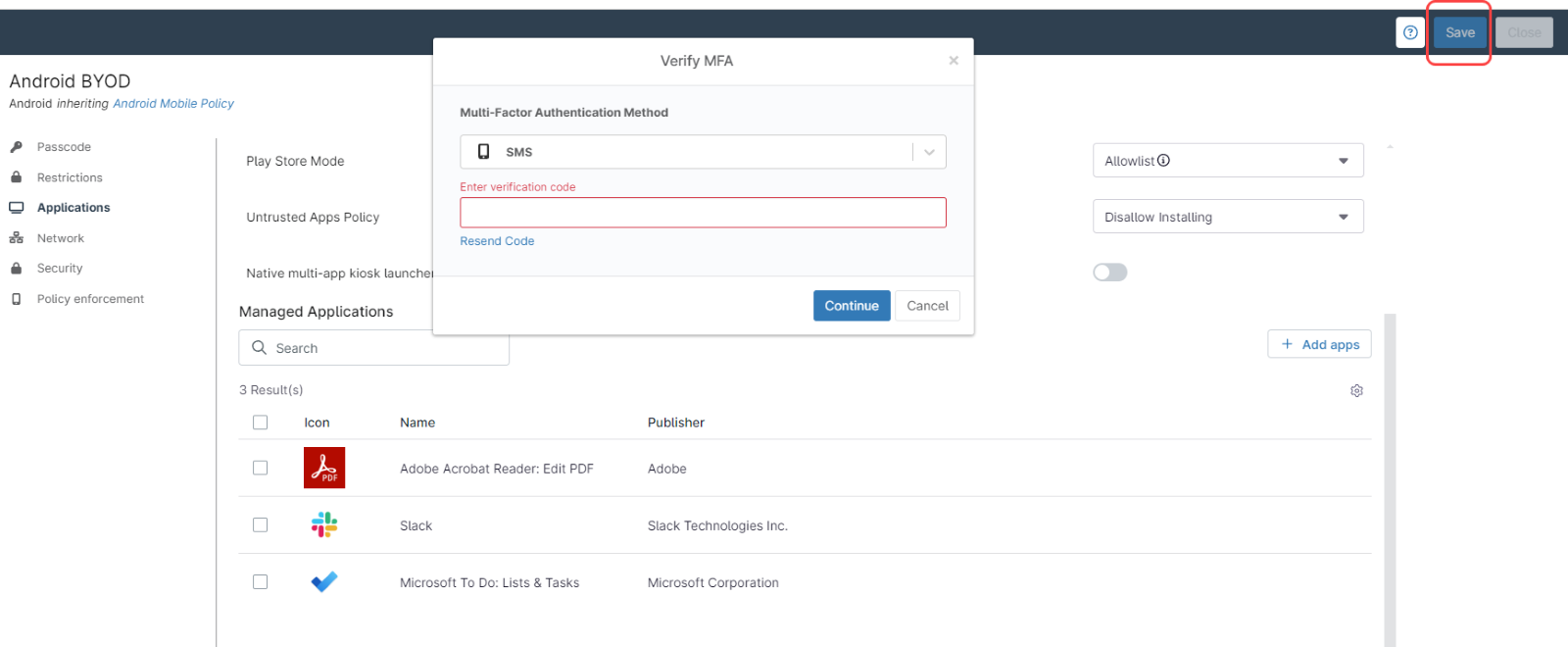Click the Add apps button

[1319, 344]
